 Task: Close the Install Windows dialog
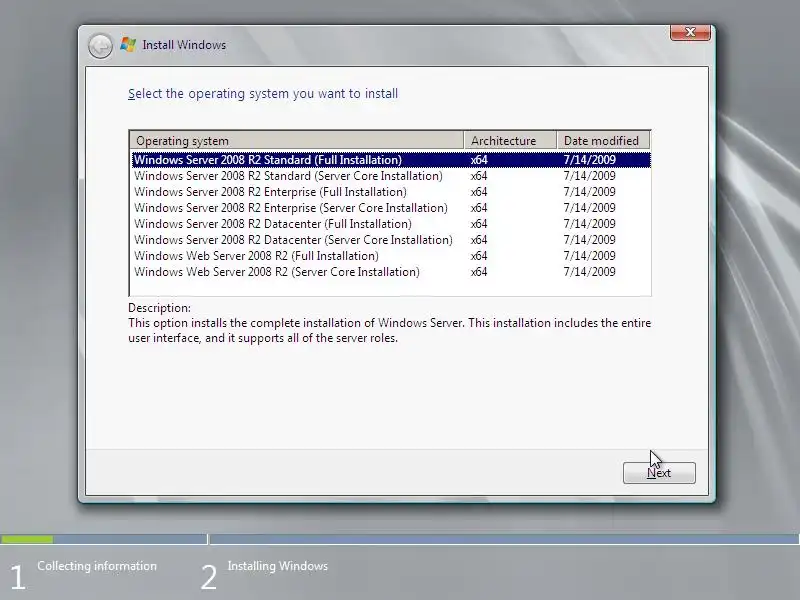[x=690, y=32]
